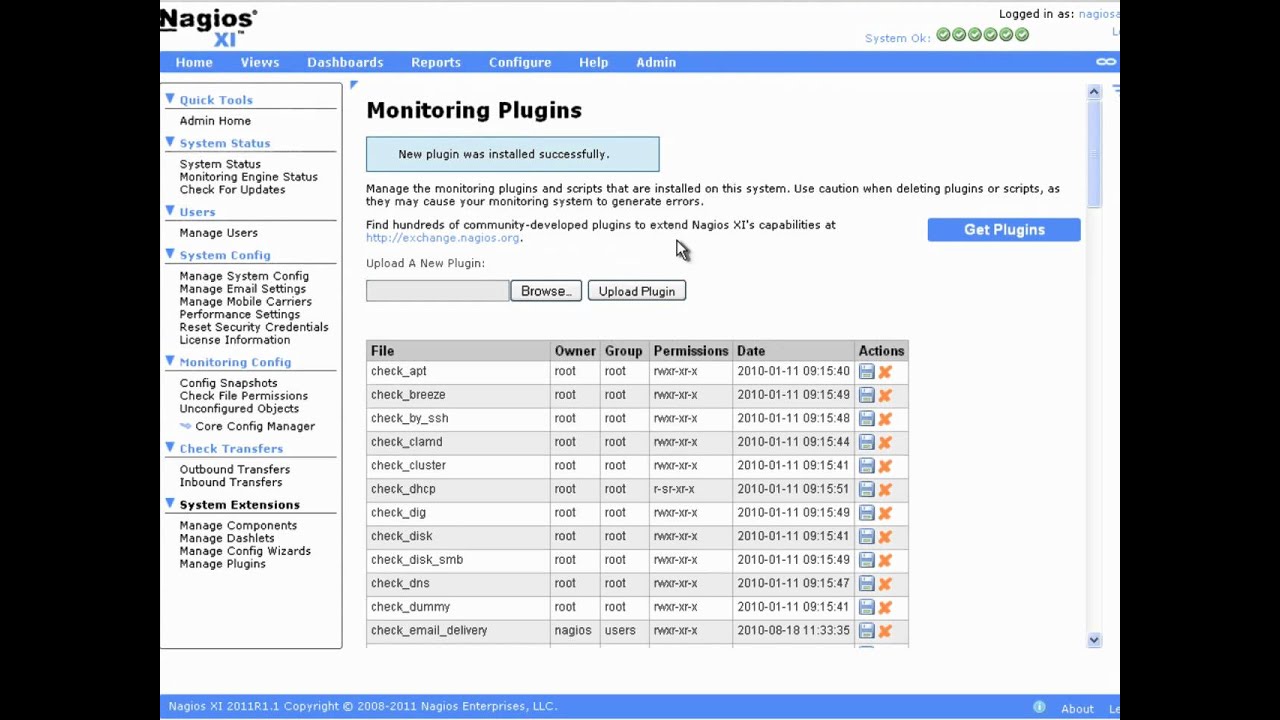
Task: Open the Home menu
Action: [x=194, y=62]
